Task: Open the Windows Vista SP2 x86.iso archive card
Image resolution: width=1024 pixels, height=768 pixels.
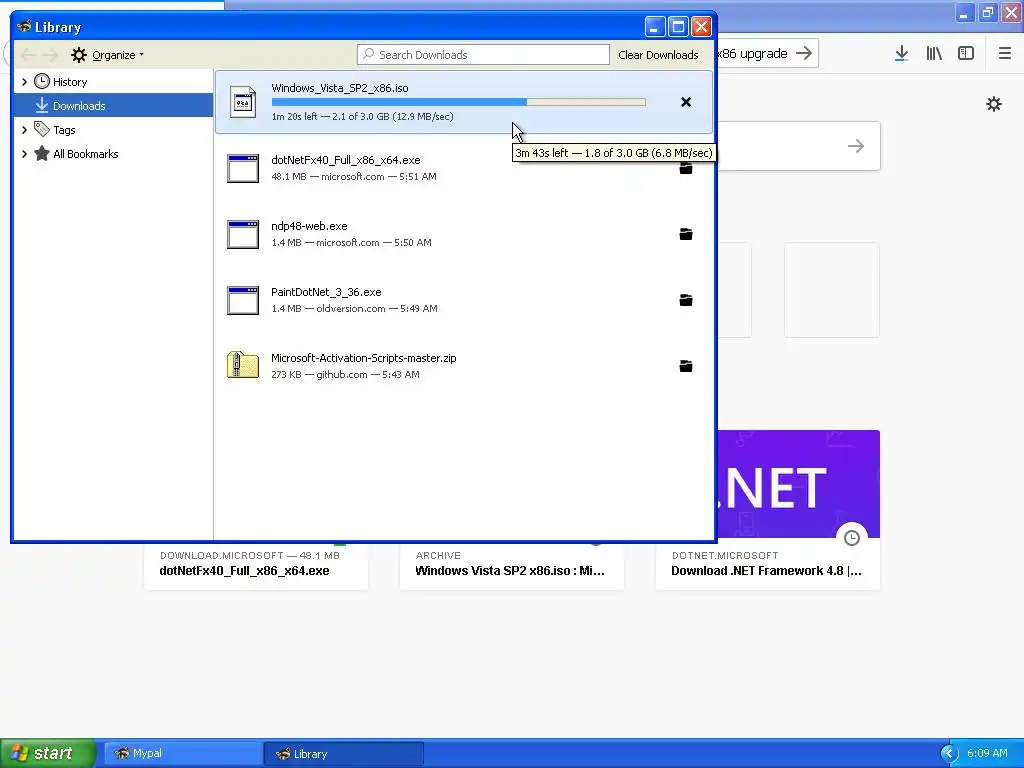Action: 512,565
